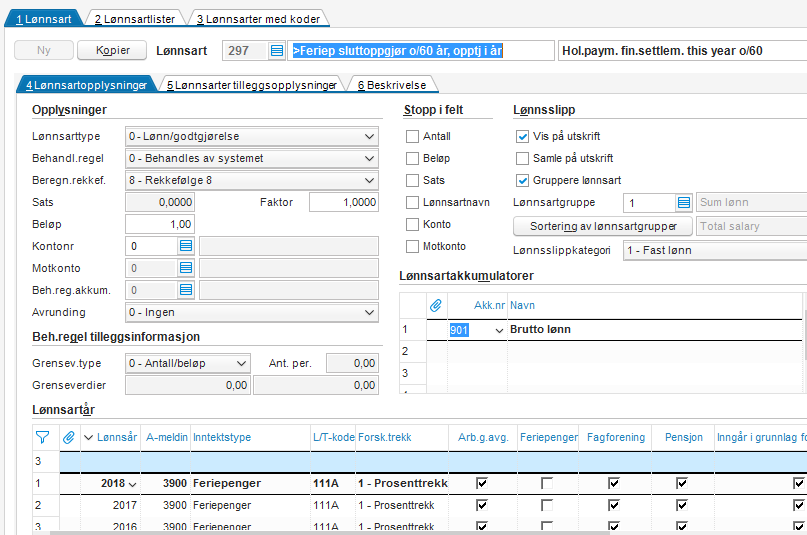Click the Faktor input field

pyautogui.click(x=344, y=203)
